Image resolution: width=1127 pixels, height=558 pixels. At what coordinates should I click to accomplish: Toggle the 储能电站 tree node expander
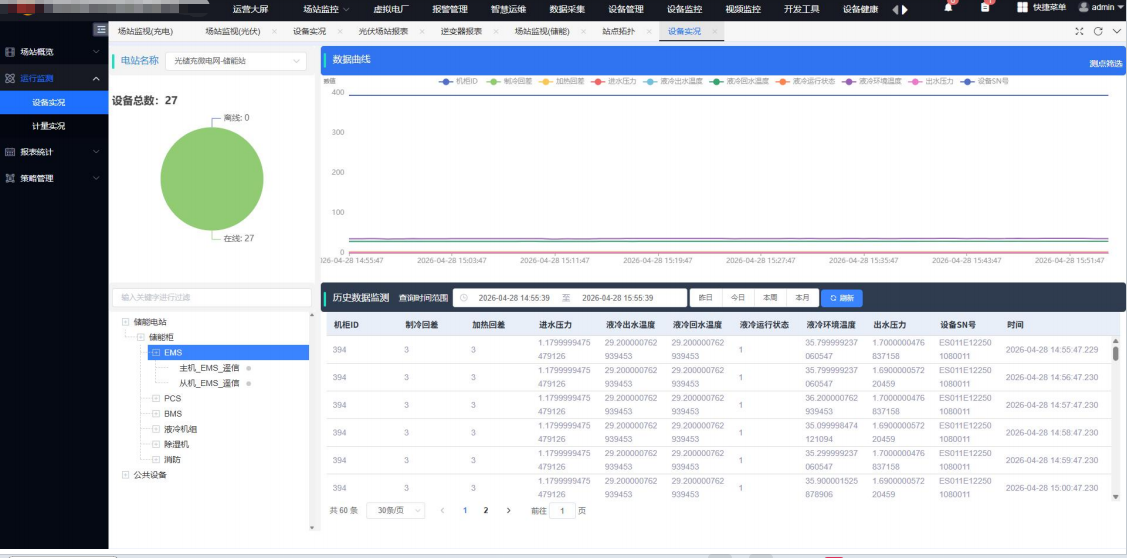coord(126,322)
